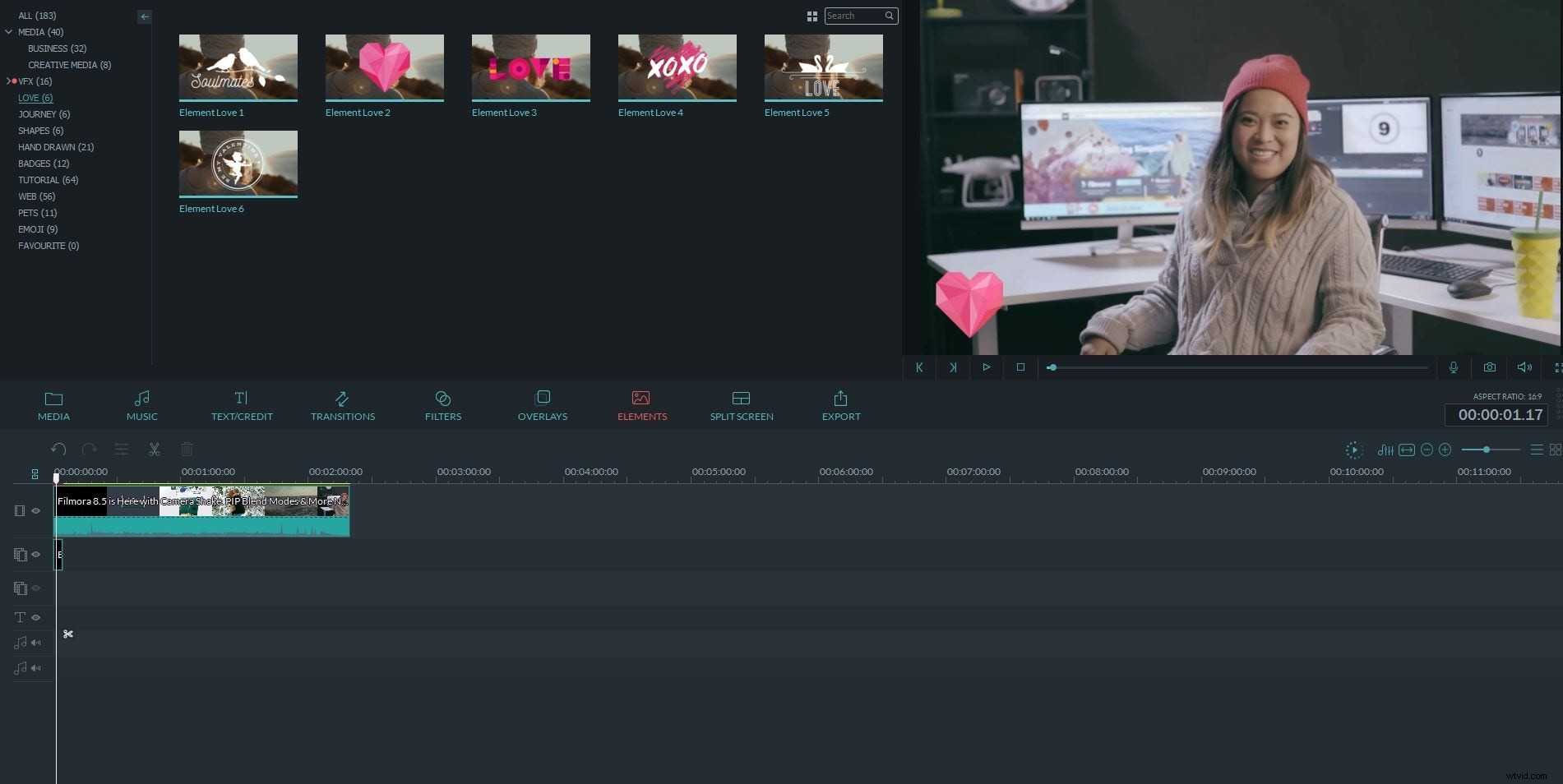This screenshot has width=1563, height=784.
Task: Click the delete trash icon
Action: [187, 450]
